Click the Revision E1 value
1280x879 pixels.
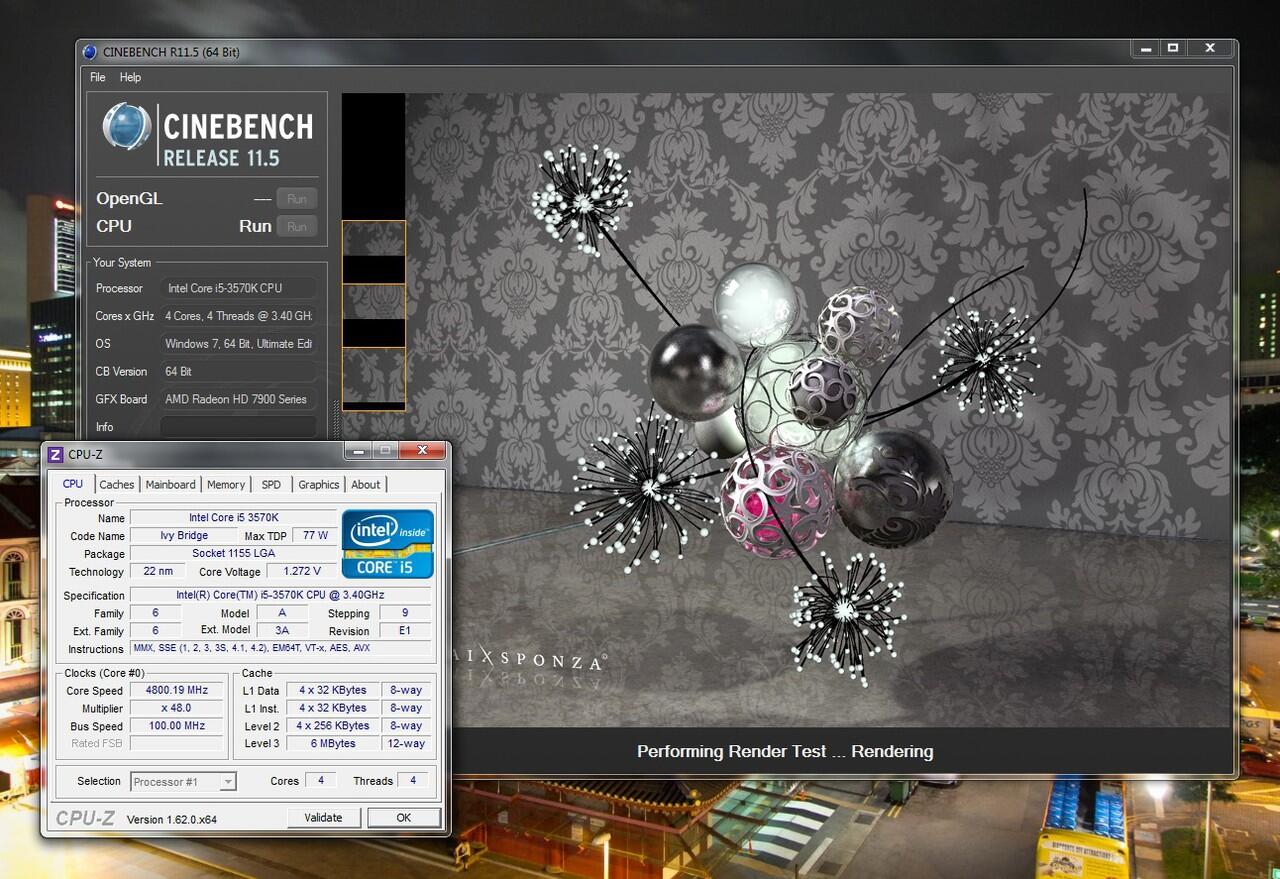[405, 631]
